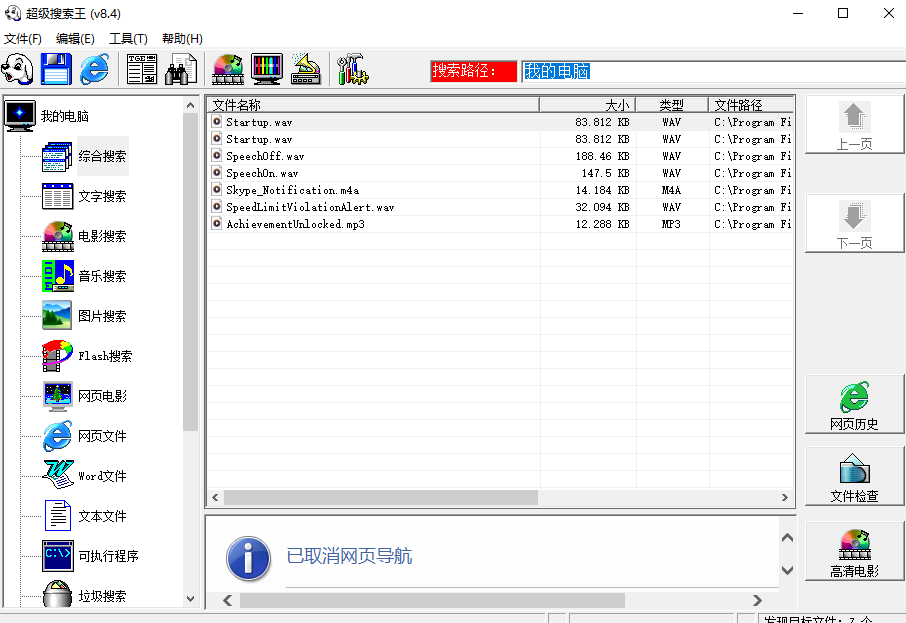Click the film disc movie toolbar icon
The image size is (906, 623).
click(228, 69)
